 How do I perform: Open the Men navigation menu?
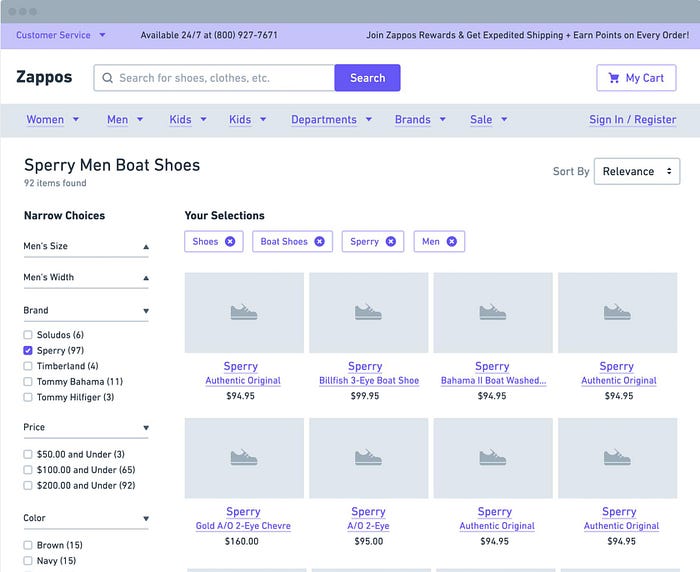[125, 120]
